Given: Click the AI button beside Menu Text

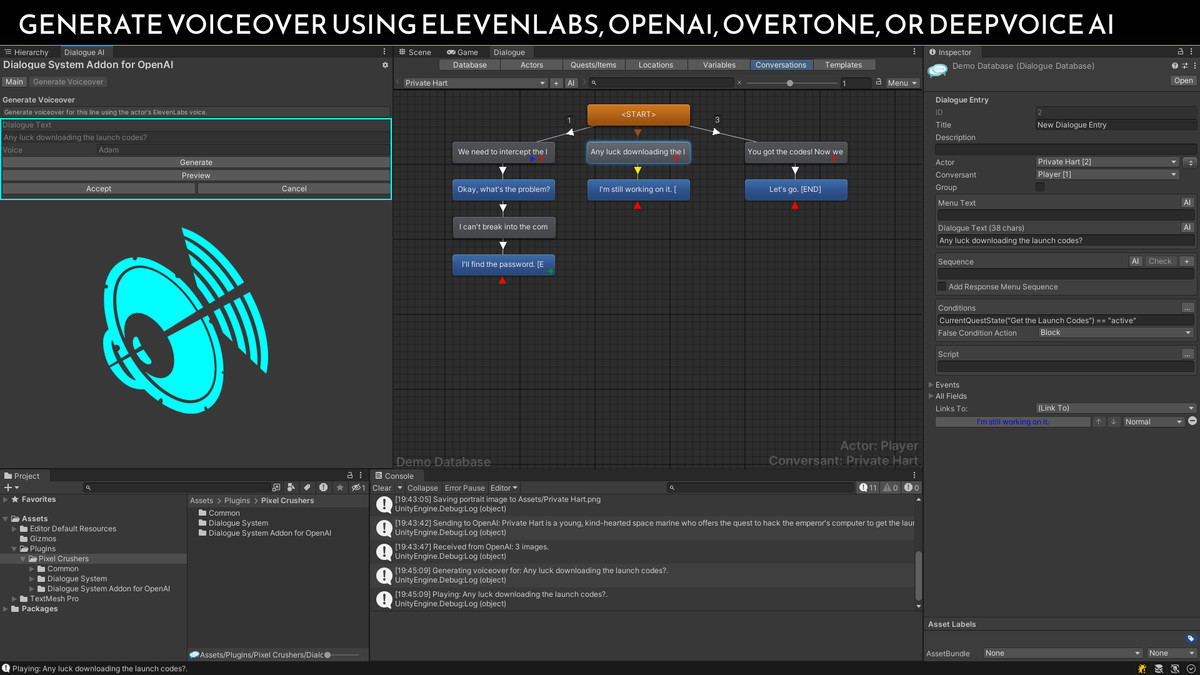Looking at the screenshot, I should (x=1187, y=203).
